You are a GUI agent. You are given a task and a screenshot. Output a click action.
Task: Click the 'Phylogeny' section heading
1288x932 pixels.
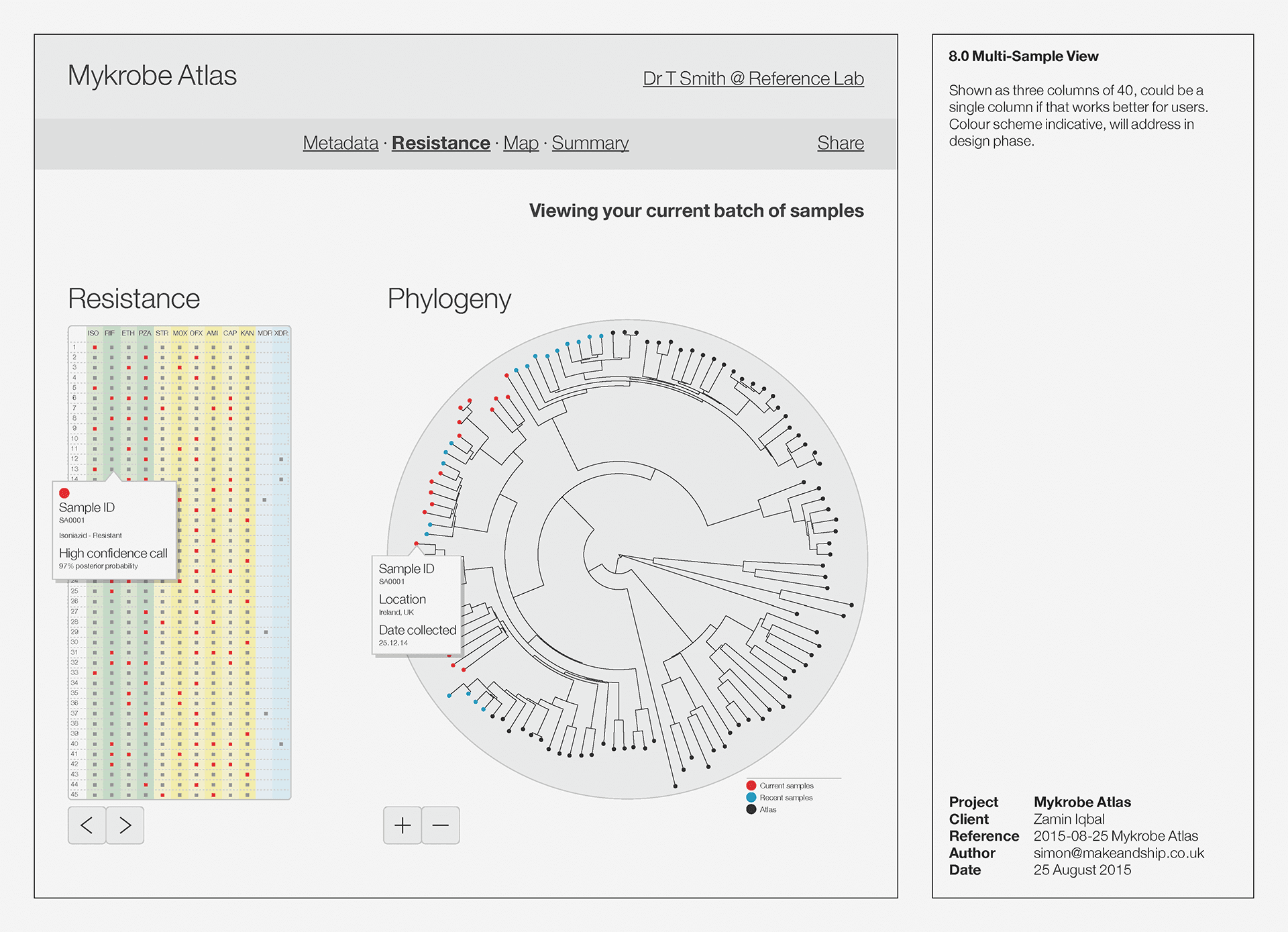click(x=449, y=299)
